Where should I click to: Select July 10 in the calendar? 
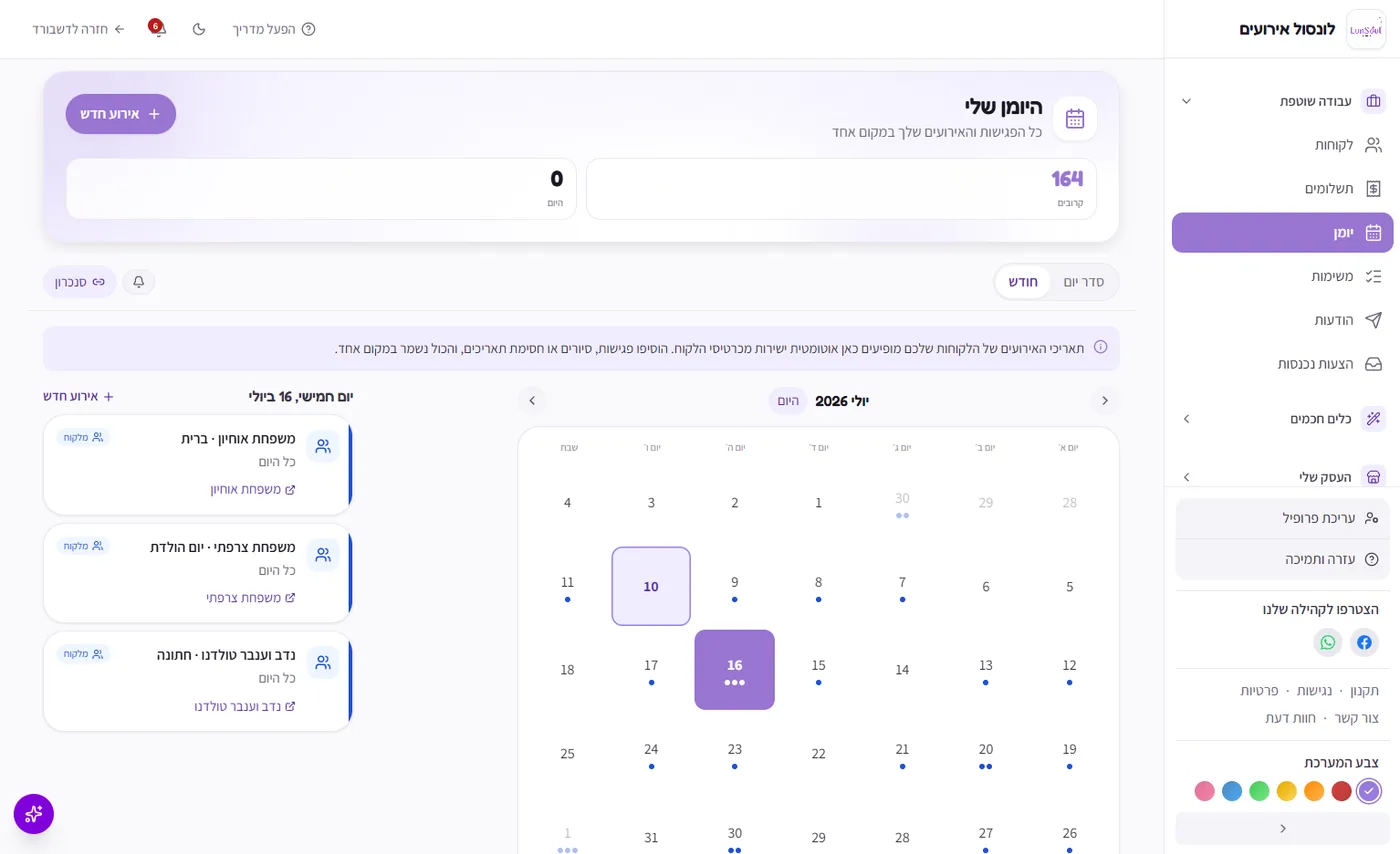pyautogui.click(x=651, y=586)
